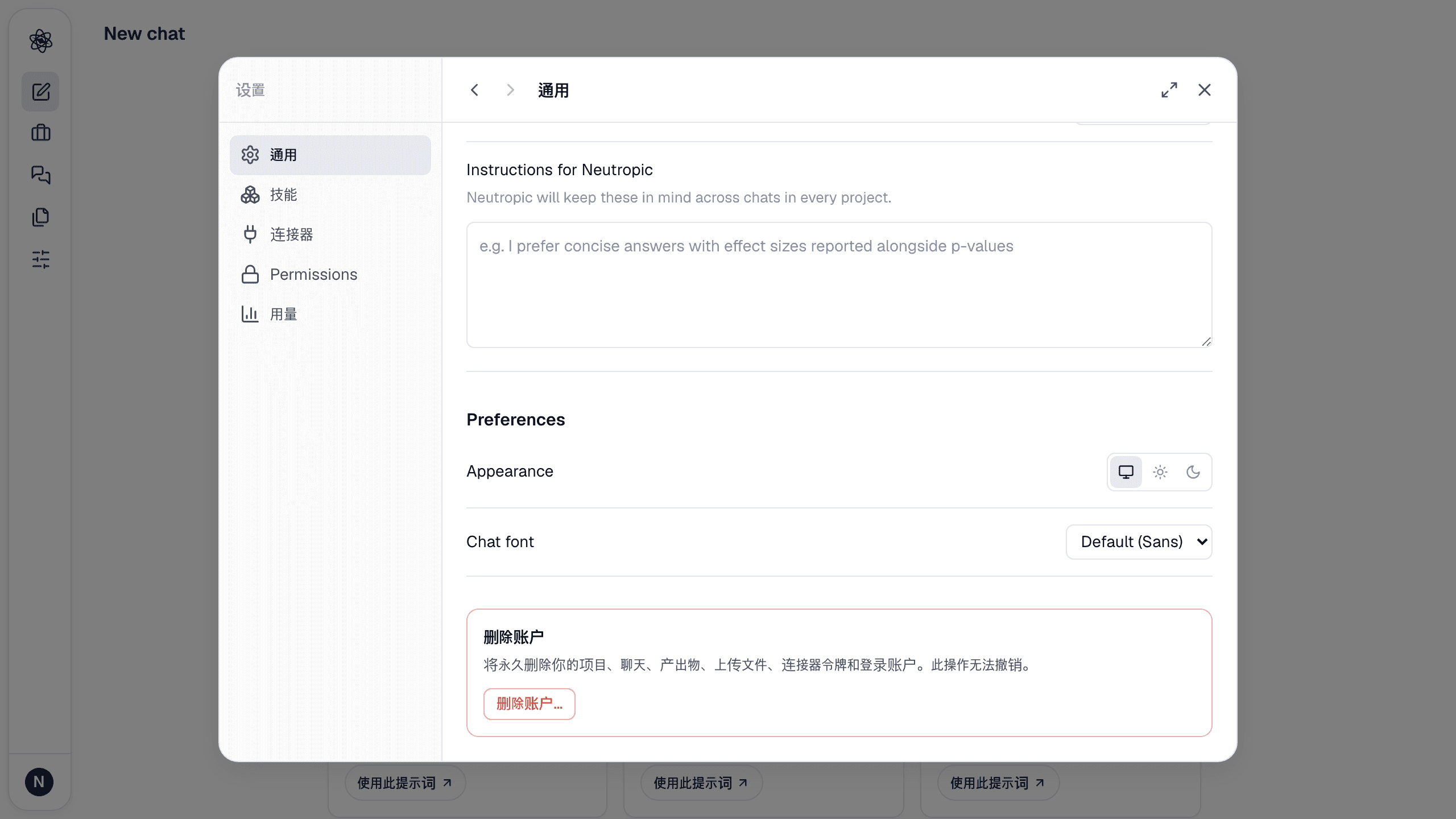1456x819 pixels.
Task: Open the chats speech-bubble icon in sidebar
Action: point(40,175)
